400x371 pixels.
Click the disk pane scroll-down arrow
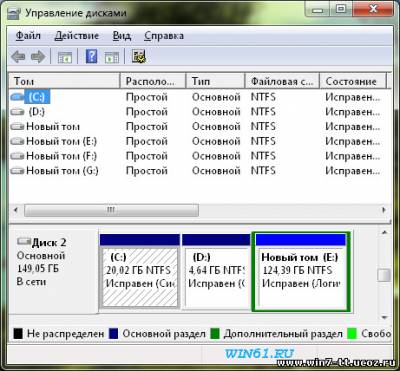click(384, 317)
